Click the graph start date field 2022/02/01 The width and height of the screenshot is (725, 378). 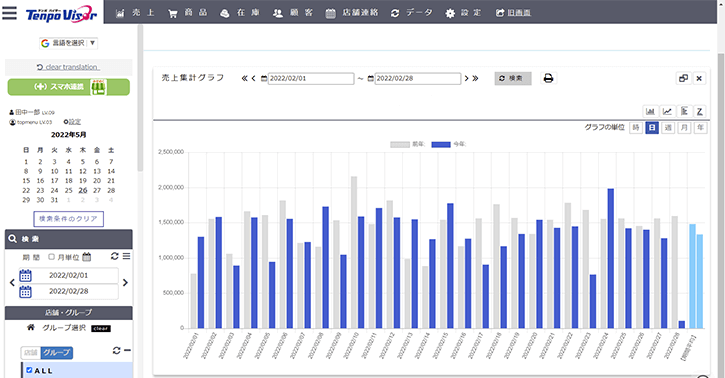(x=311, y=79)
